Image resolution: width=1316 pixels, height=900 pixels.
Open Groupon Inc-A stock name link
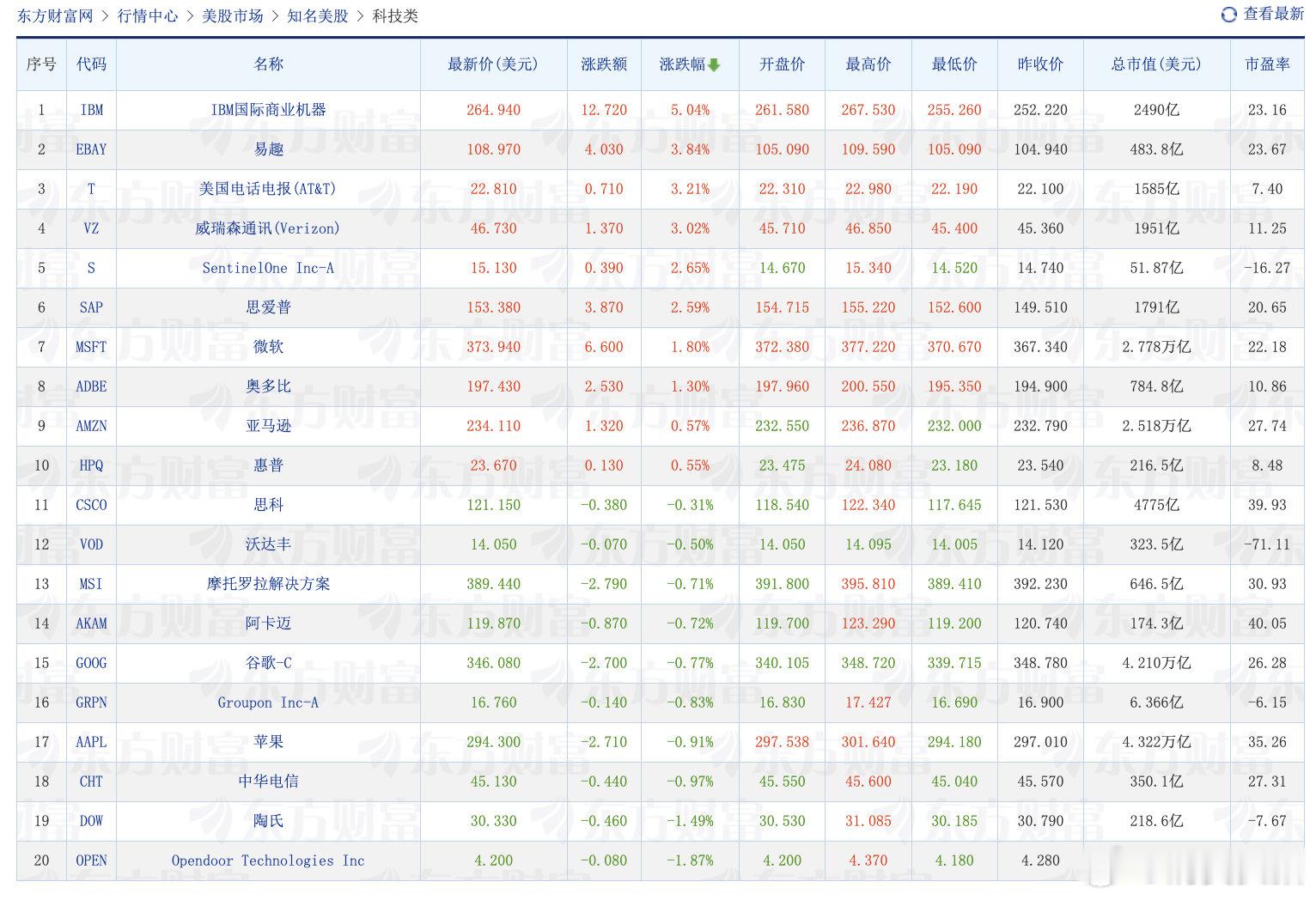tap(268, 702)
